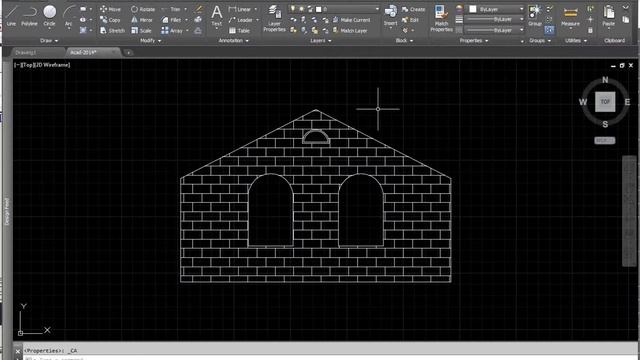Click the Erase tool icon

pos(198,9)
